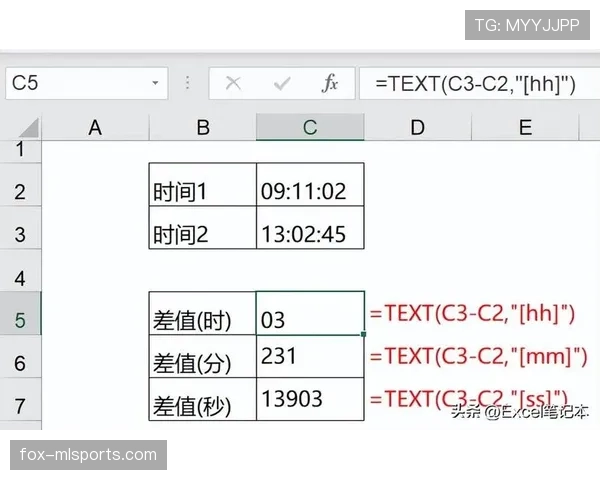Select cell labeled 差值(秒)

tap(202, 399)
